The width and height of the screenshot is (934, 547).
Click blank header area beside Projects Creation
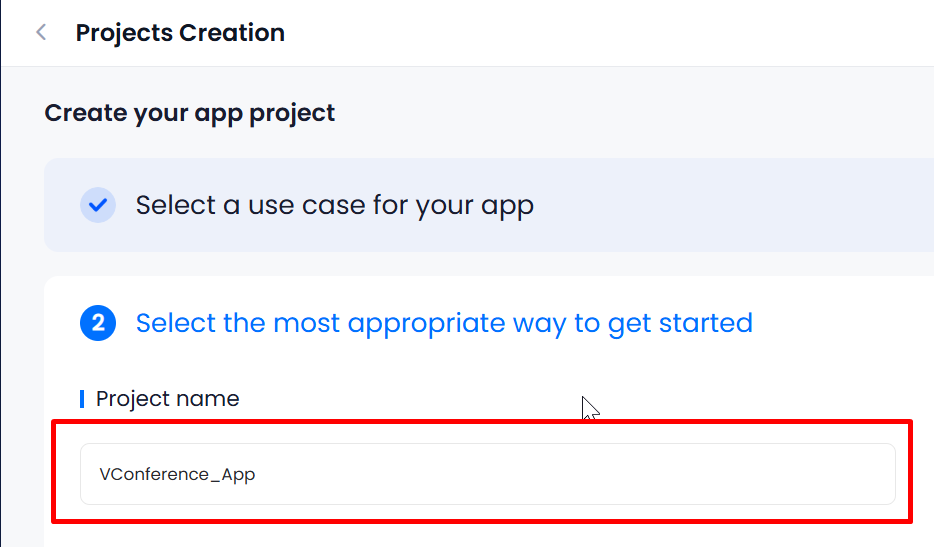click(608, 33)
